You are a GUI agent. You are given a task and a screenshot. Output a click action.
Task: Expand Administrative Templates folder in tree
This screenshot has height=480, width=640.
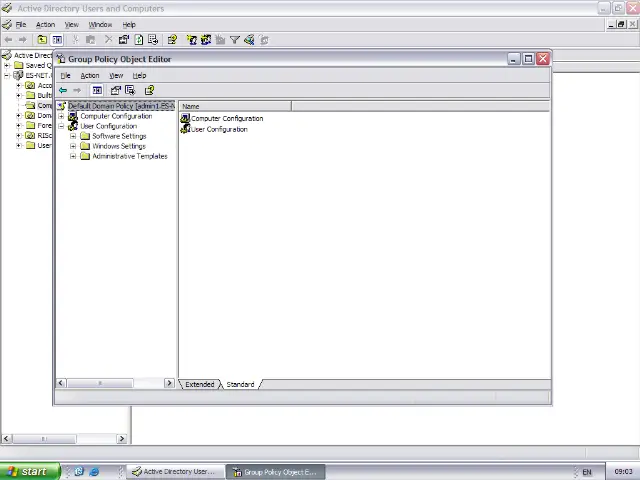tap(73, 156)
